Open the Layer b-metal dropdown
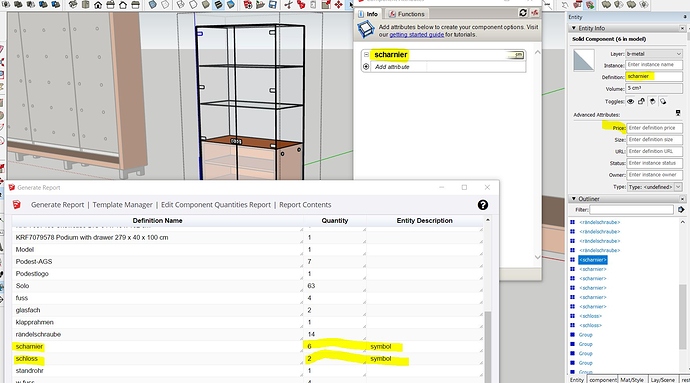 point(654,54)
